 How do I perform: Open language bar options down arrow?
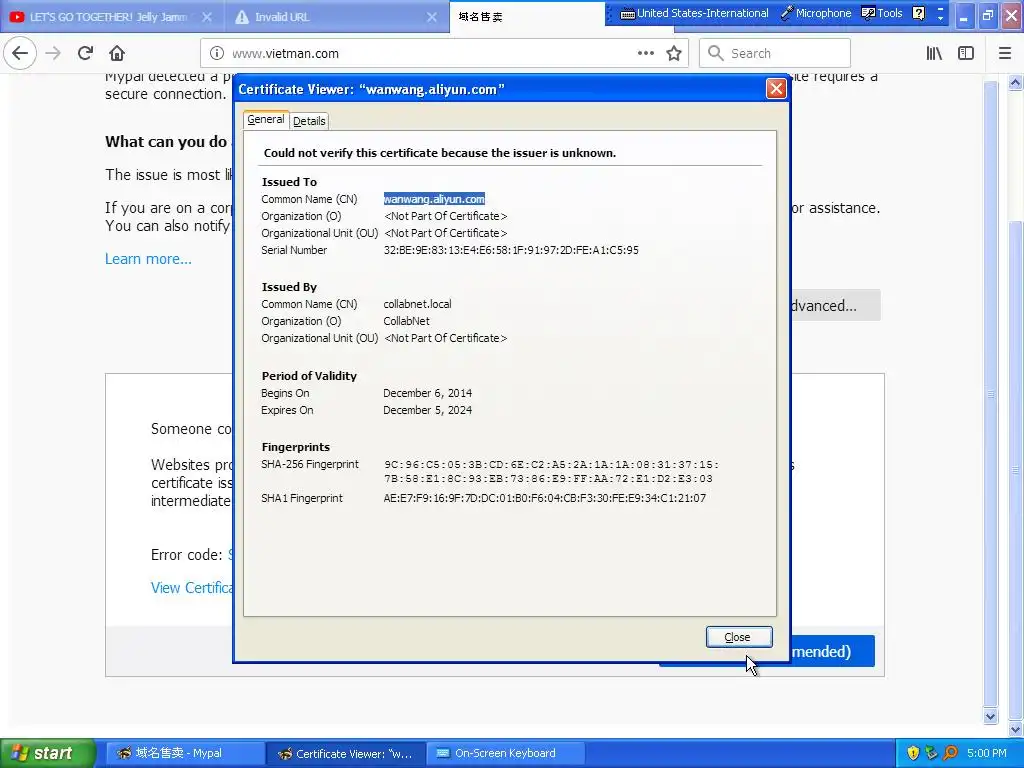pyautogui.click(x=940, y=18)
